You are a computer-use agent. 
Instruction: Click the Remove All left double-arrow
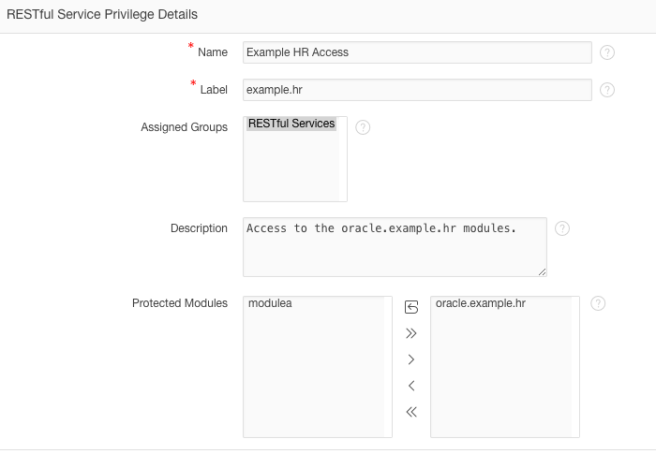tap(411, 412)
